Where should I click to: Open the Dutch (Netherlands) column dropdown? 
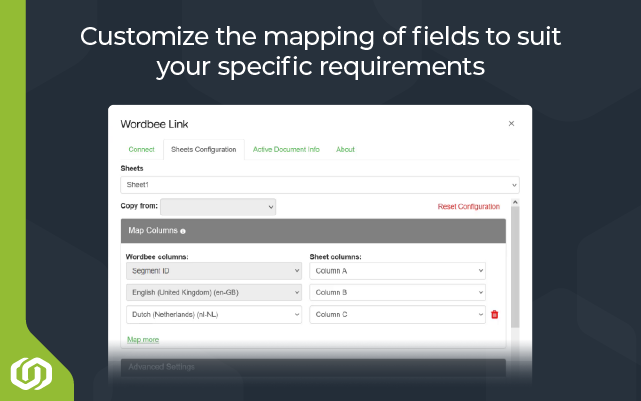pyautogui.click(x=214, y=314)
